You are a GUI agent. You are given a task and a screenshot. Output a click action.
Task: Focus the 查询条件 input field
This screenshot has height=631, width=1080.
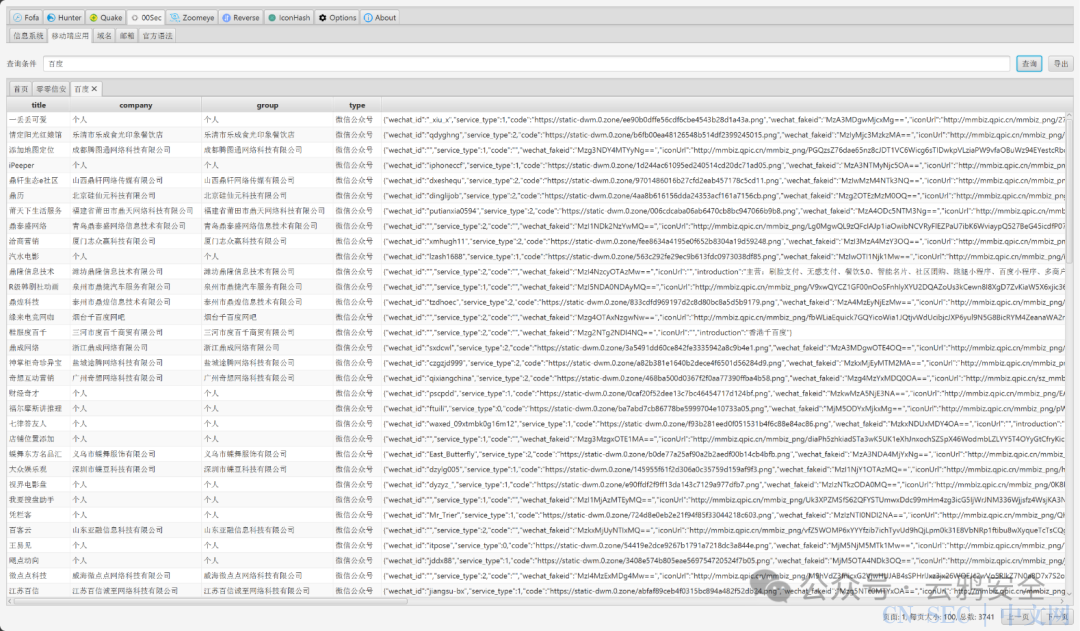pyautogui.click(x=526, y=63)
